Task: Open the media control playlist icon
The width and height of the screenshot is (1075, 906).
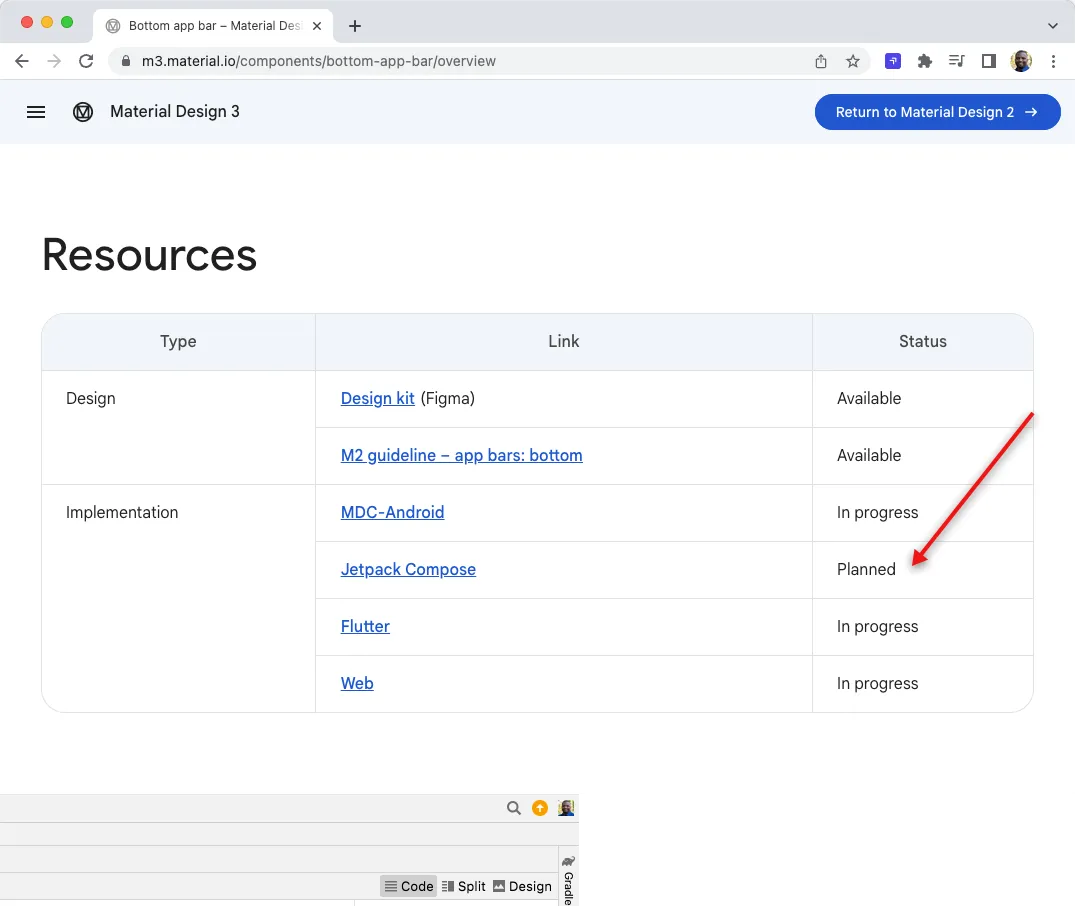Action: pyautogui.click(x=956, y=61)
